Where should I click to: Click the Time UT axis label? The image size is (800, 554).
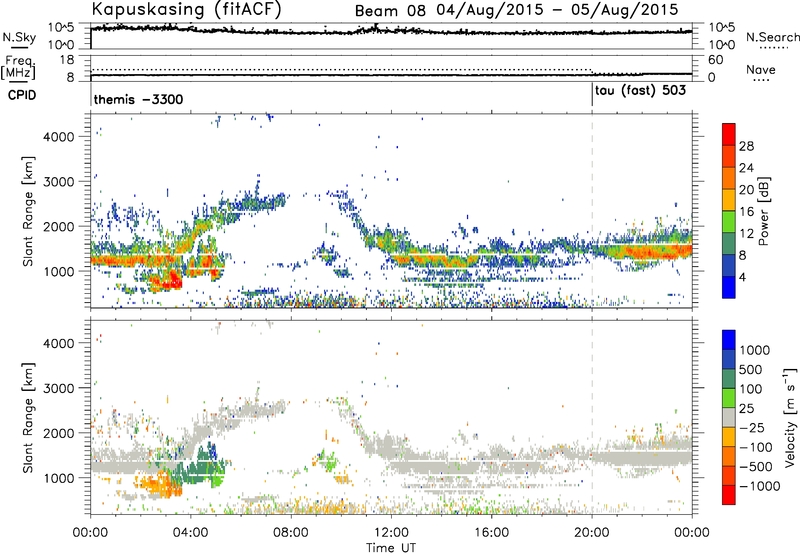pyautogui.click(x=391, y=548)
